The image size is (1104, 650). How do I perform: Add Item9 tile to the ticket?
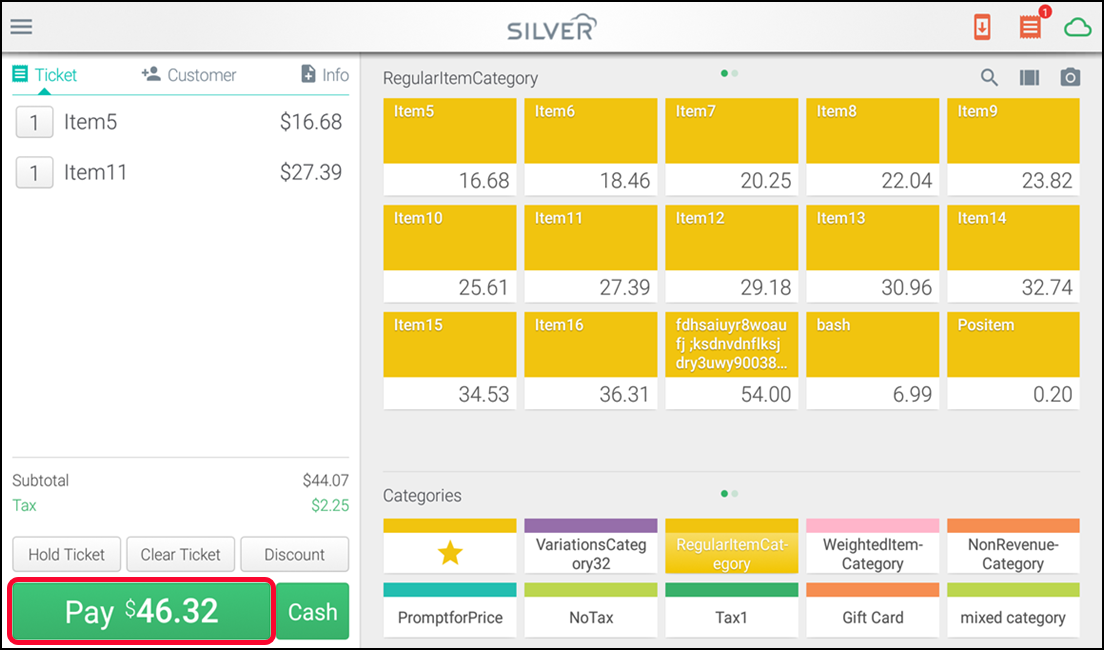[1013, 146]
